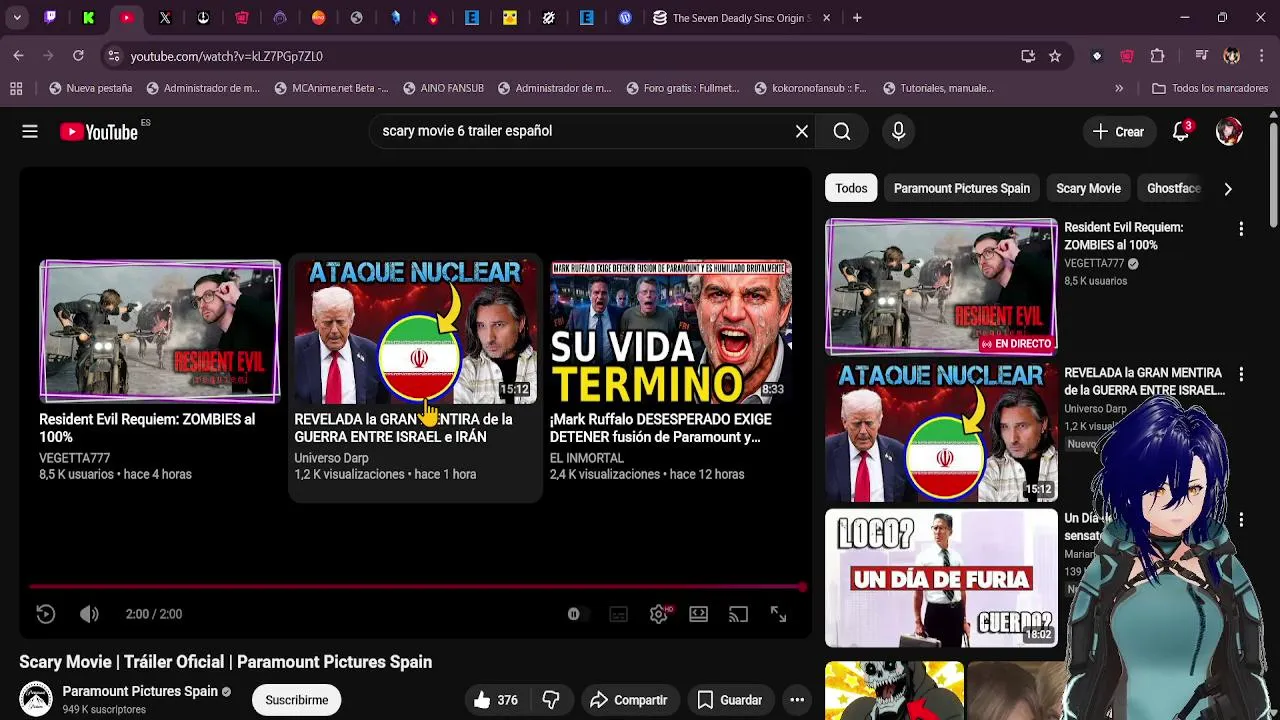Click the video progress bar

click(x=416, y=587)
